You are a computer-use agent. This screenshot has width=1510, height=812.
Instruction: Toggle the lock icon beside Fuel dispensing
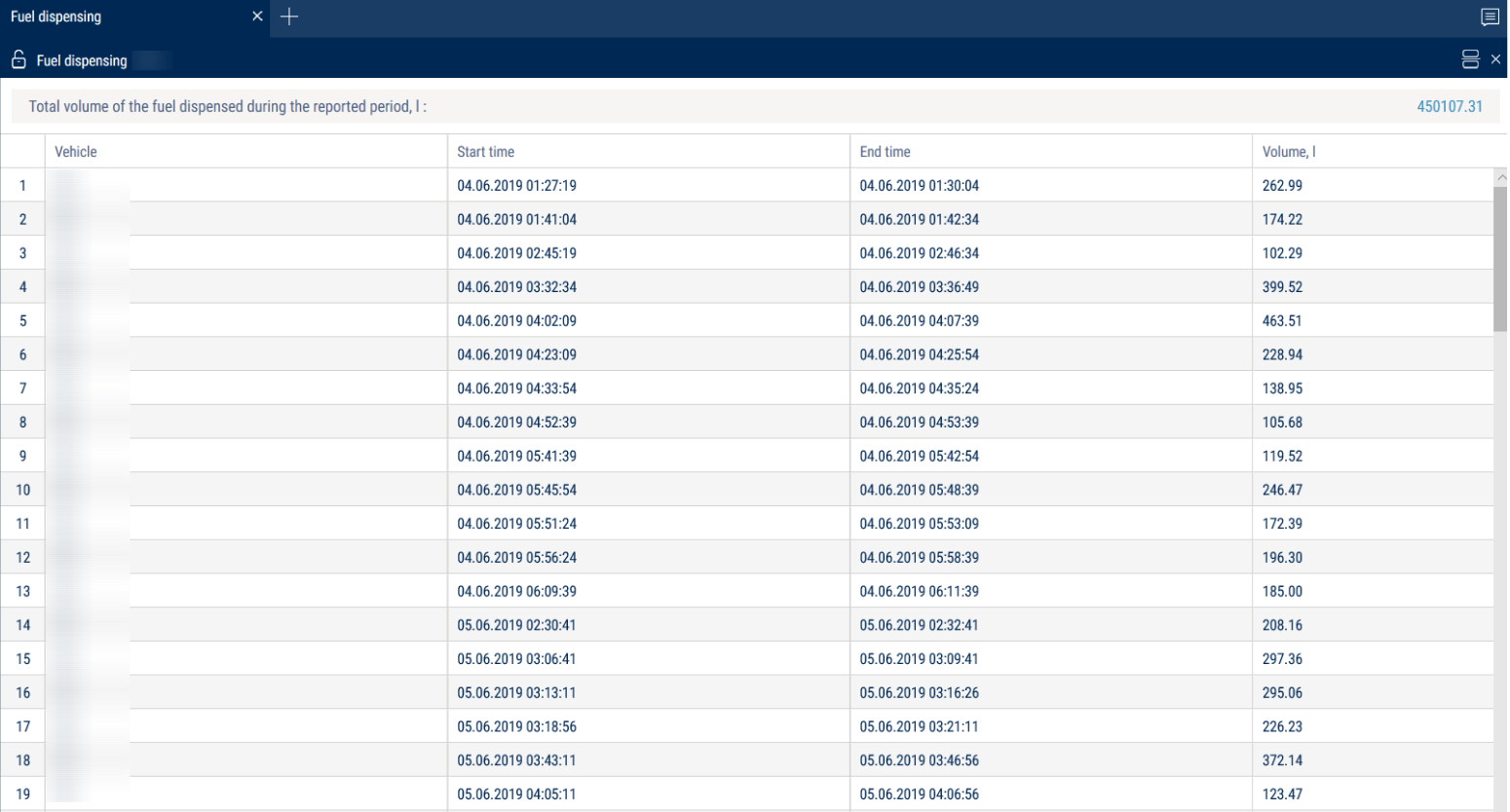tap(19, 60)
